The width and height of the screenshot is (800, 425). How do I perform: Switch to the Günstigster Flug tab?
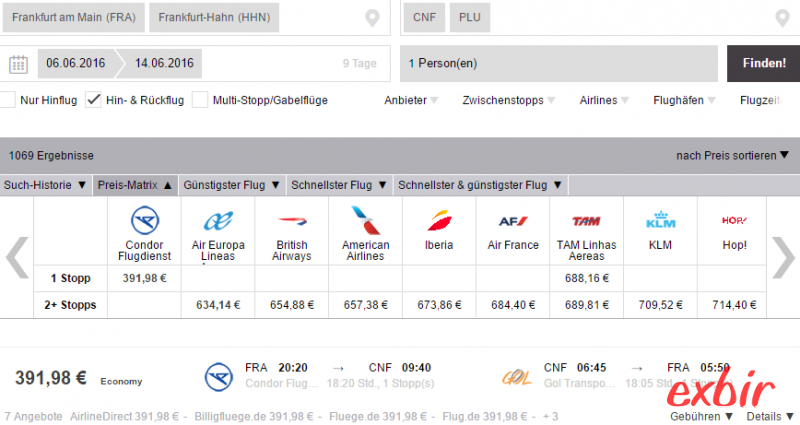coord(232,185)
